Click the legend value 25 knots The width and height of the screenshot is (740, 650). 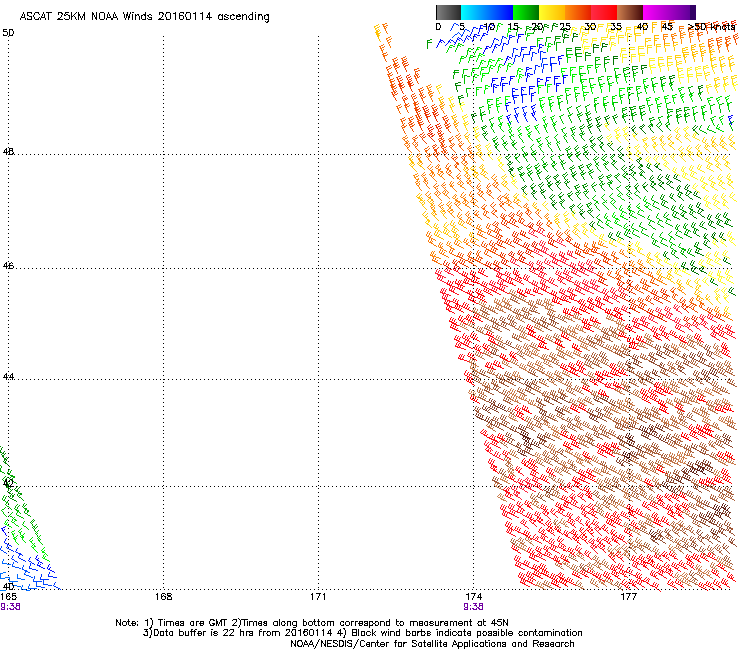(565, 27)
